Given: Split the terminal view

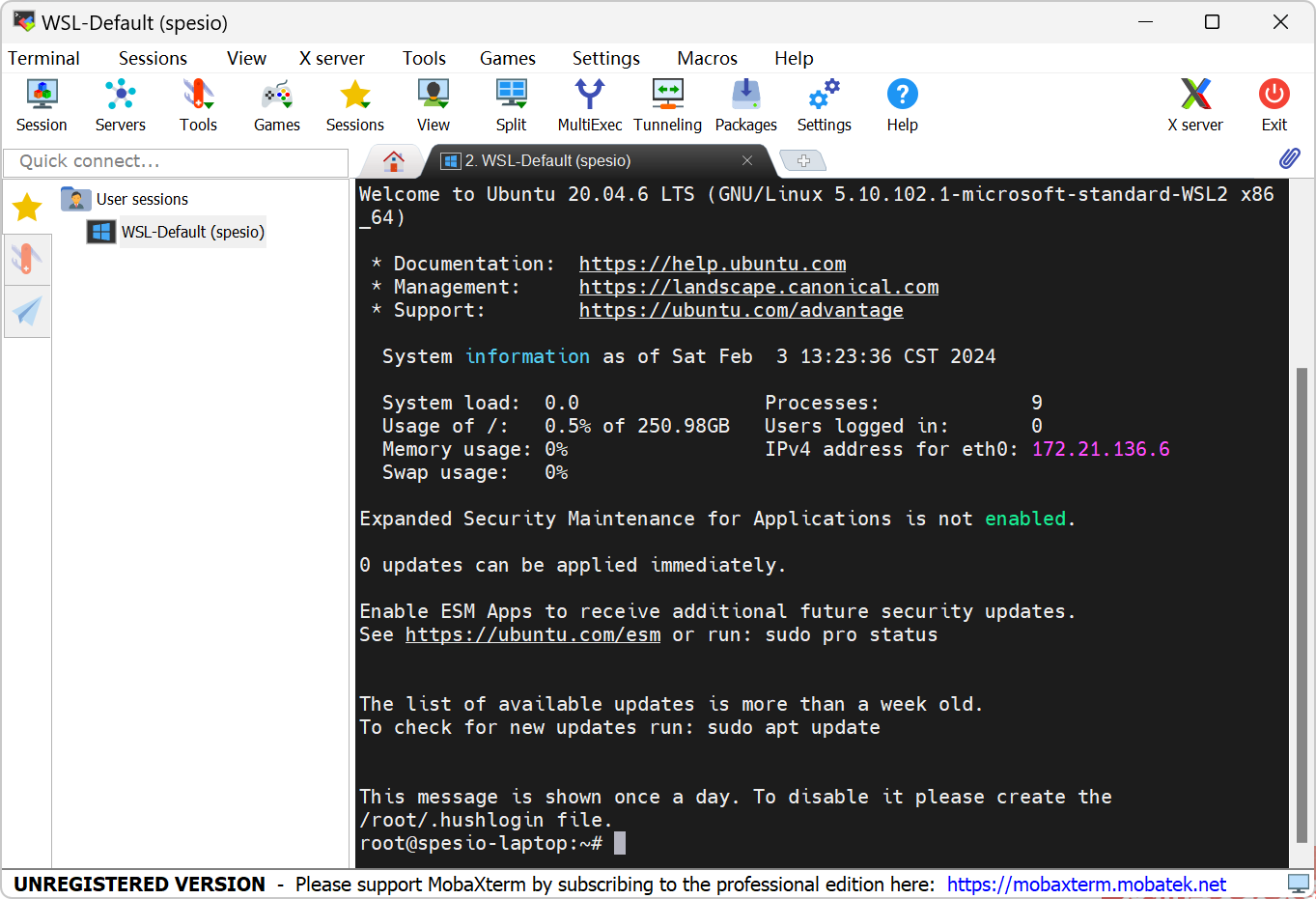Looking at the screenshot, I should 511,104.
